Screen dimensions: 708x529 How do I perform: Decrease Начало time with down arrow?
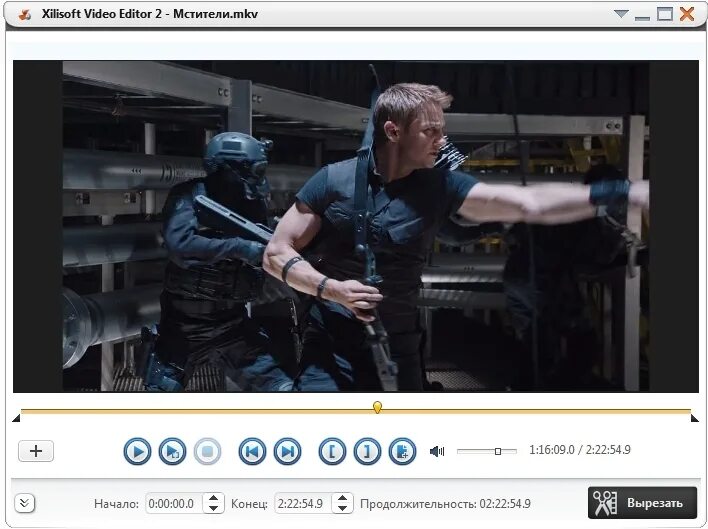click(x=213, y=509)
